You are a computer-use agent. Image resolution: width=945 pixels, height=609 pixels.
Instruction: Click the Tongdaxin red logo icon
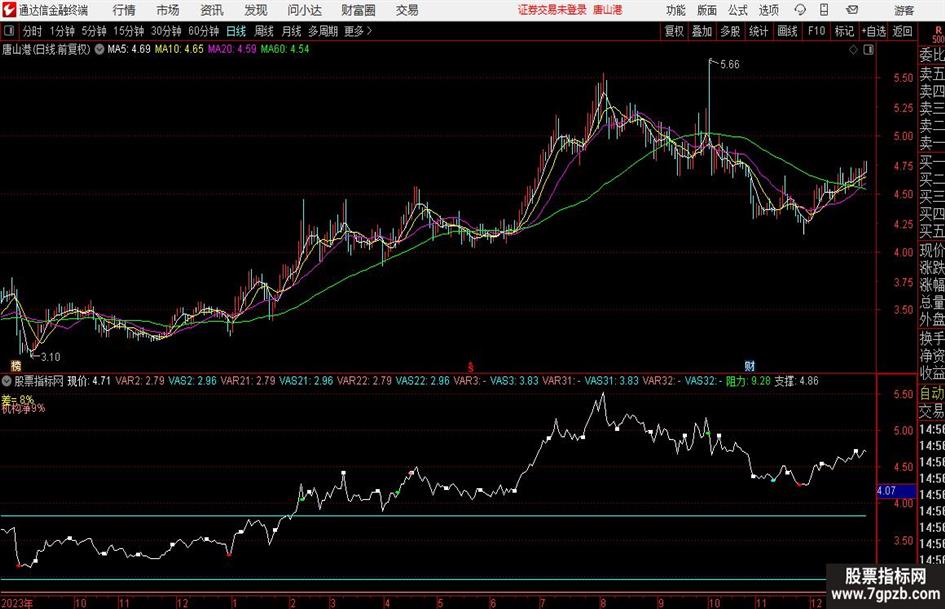click(x=9, y=10)
